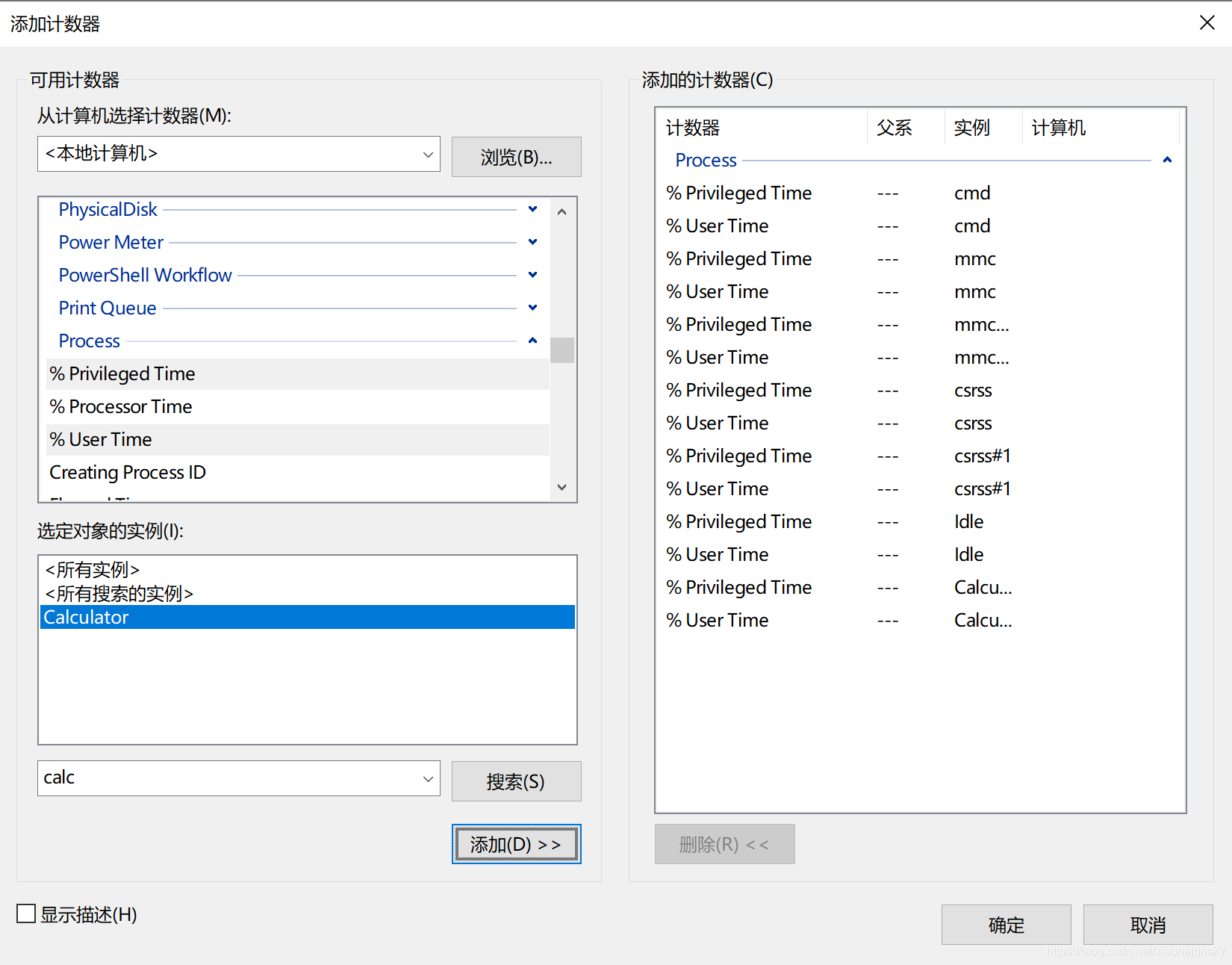
Task: Select Creating Process ID counter
Action: pos(298,472)
